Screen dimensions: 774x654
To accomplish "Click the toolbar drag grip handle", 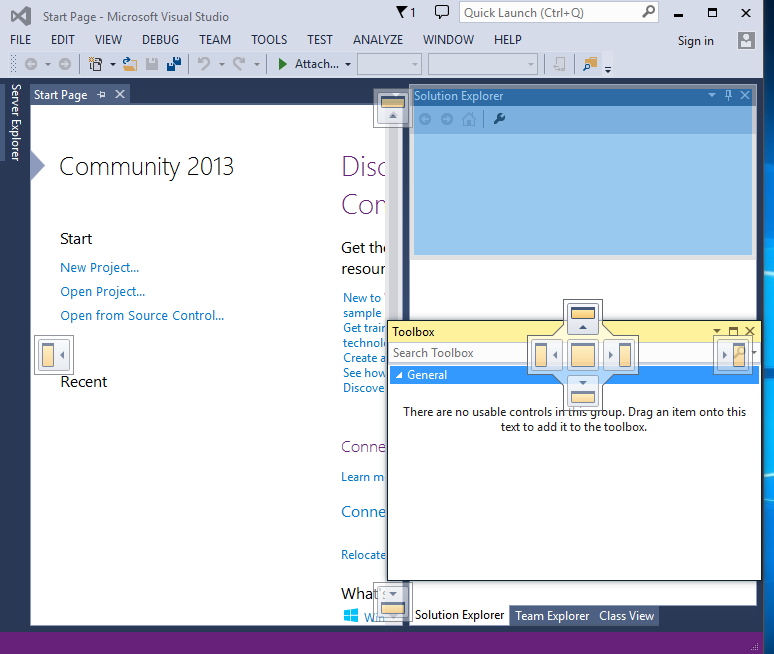I will [x=14, y=64].
